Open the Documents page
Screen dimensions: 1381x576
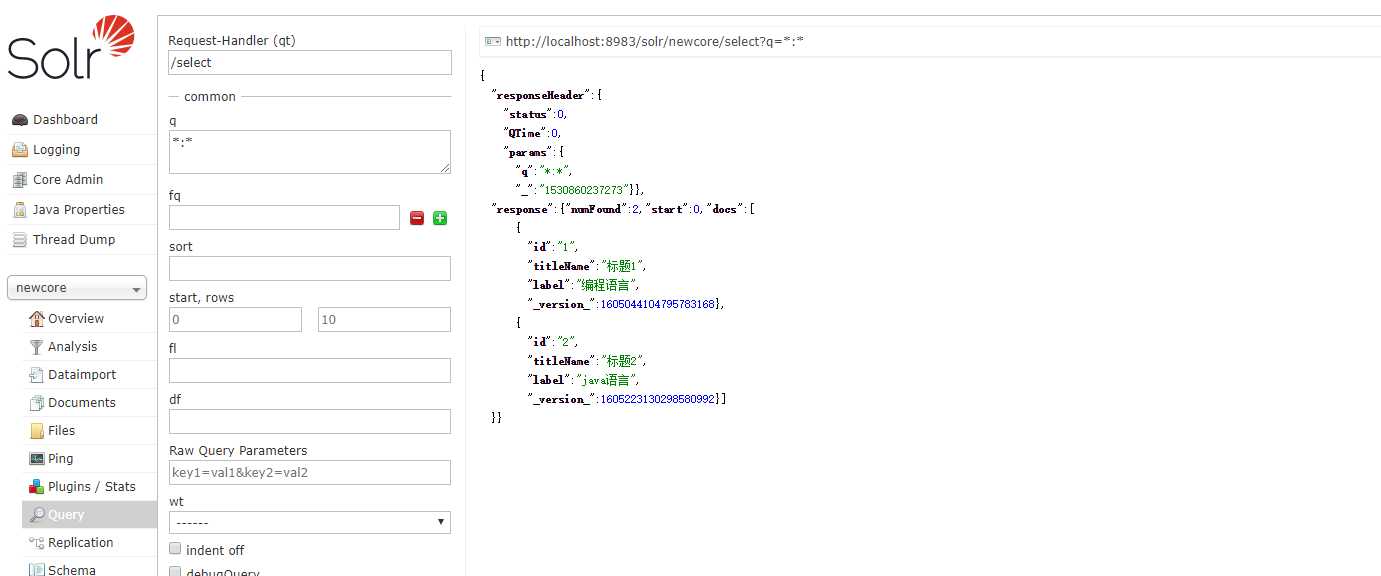pyautogui.click(x=82, y=403)
